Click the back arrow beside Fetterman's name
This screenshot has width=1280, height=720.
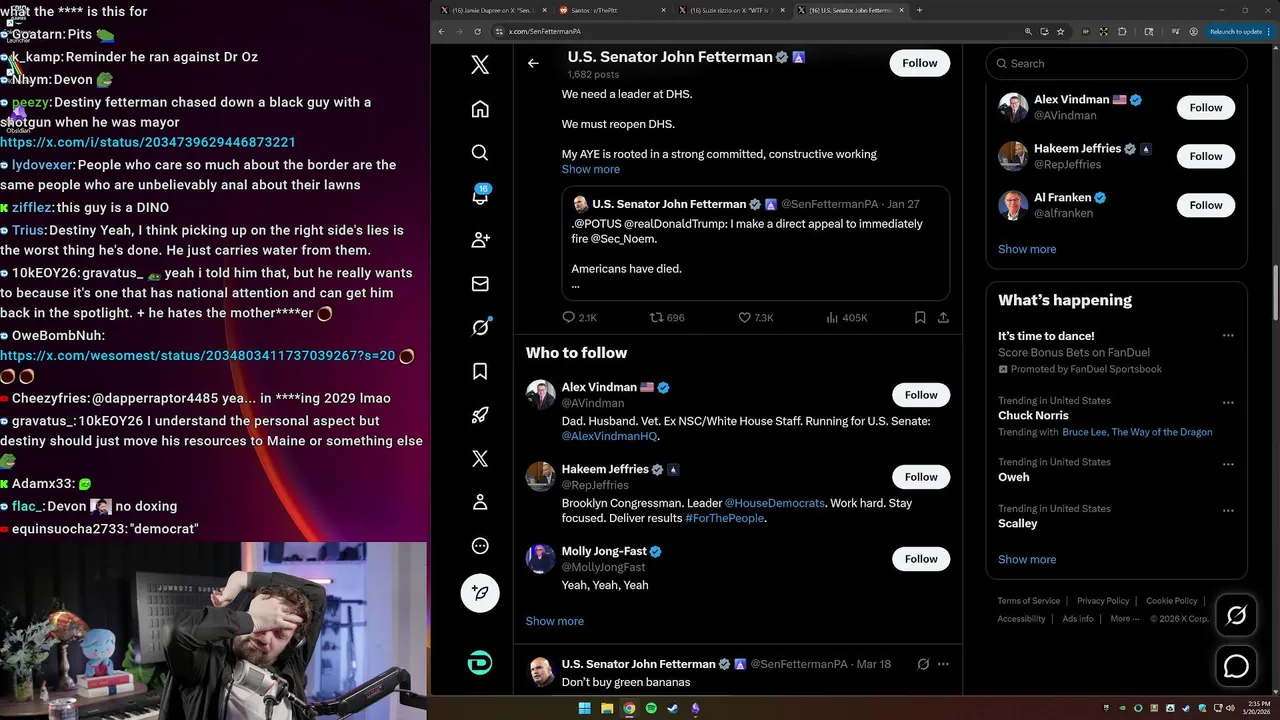click(533, 63)
